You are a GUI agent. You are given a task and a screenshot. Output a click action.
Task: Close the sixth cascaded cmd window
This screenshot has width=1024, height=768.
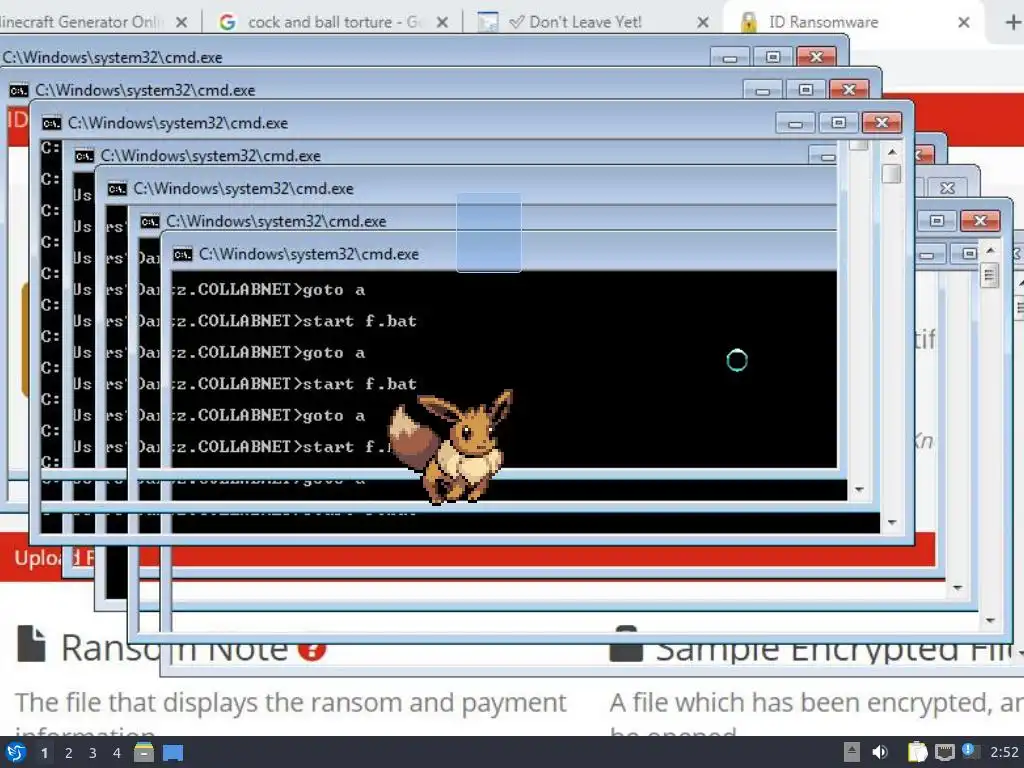pyautogui.click(x=980, y=221)
